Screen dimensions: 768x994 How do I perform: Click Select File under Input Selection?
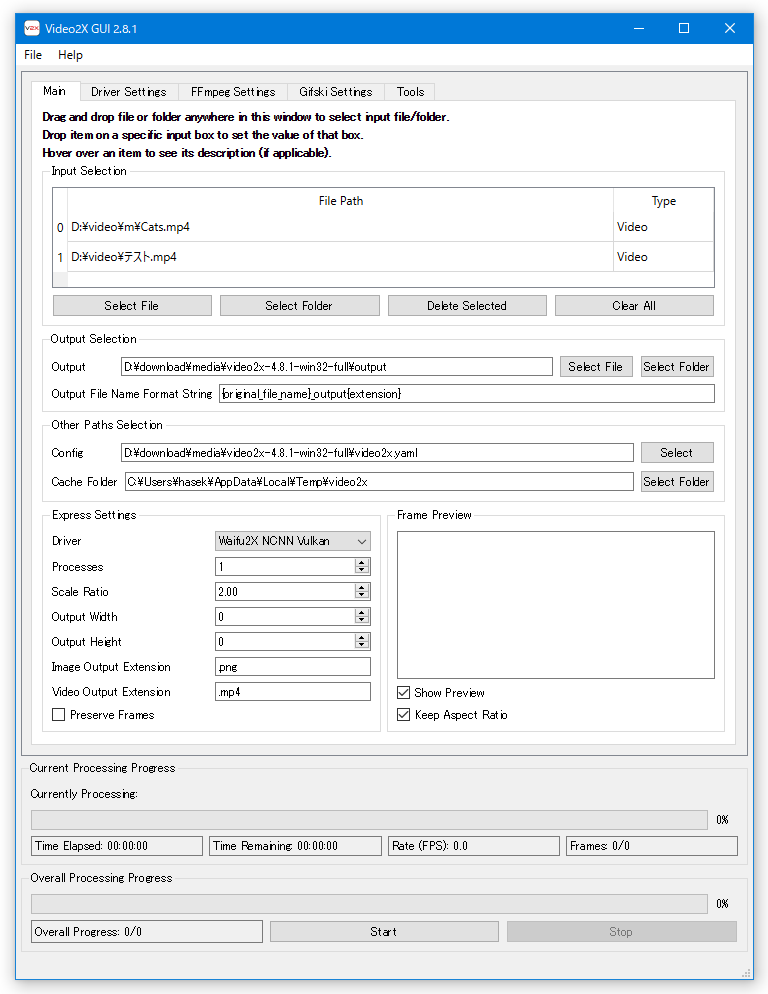click(x=132, y=306)
